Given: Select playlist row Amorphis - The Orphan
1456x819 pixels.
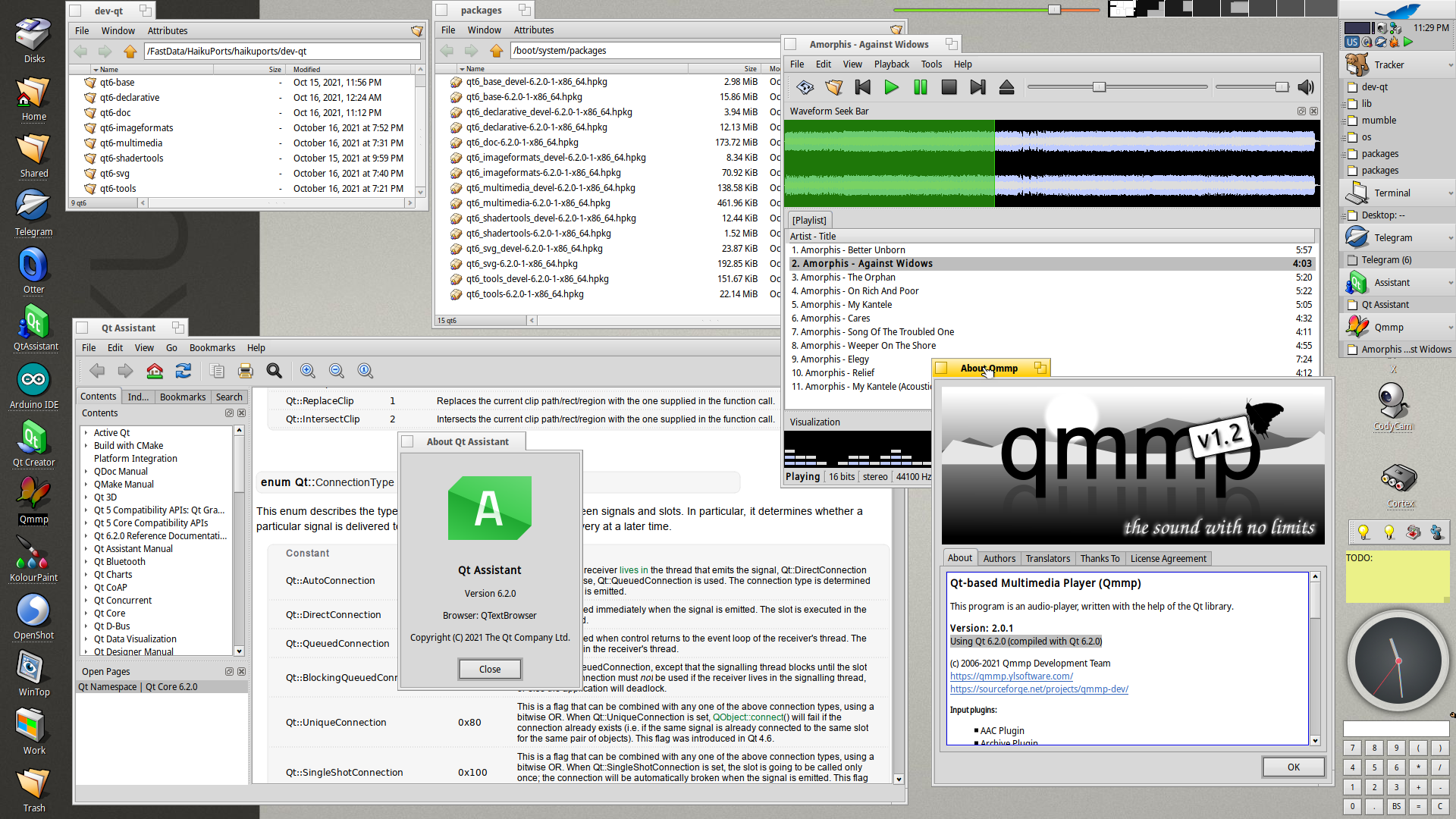Looking at the screenshot, I should click(1051, 278).
